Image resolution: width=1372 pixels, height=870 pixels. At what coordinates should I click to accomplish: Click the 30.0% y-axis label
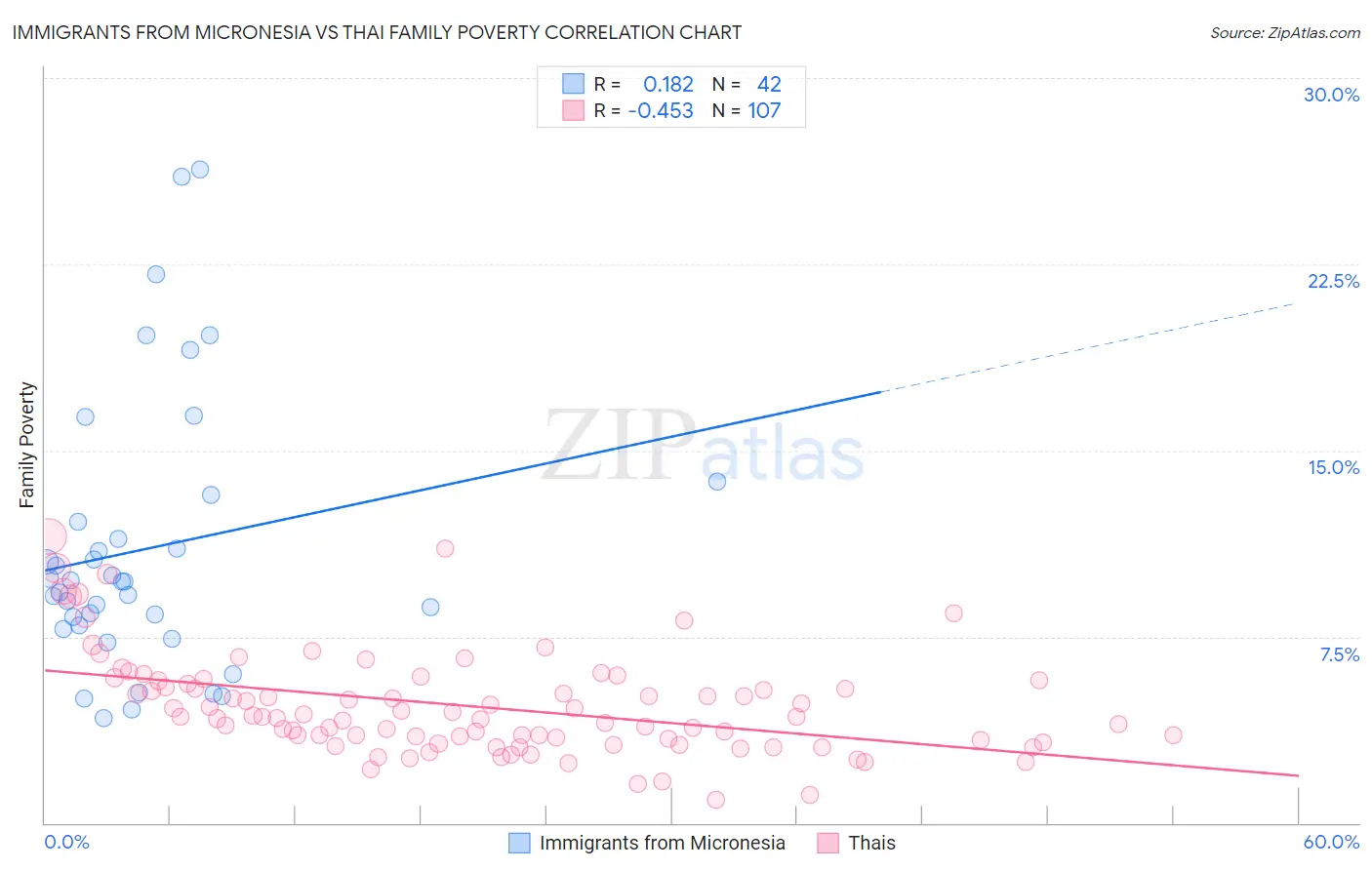[1331, 95]
